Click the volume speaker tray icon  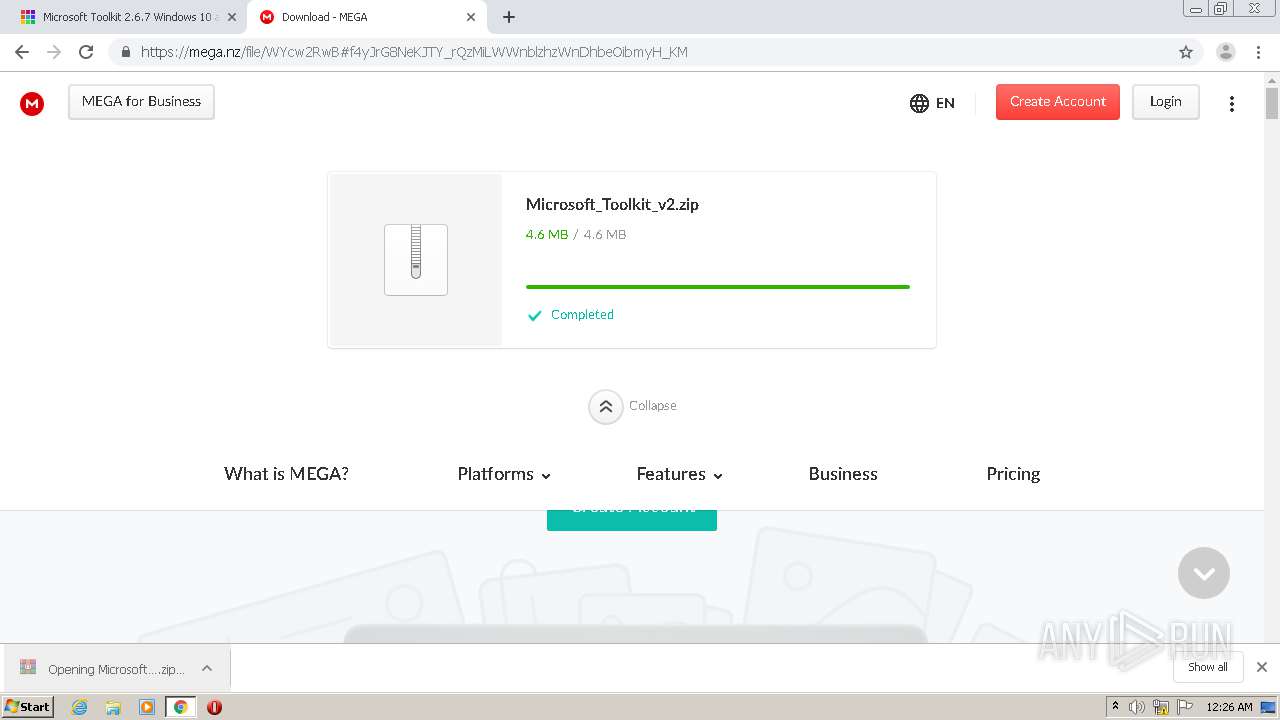click(1137, 707)
